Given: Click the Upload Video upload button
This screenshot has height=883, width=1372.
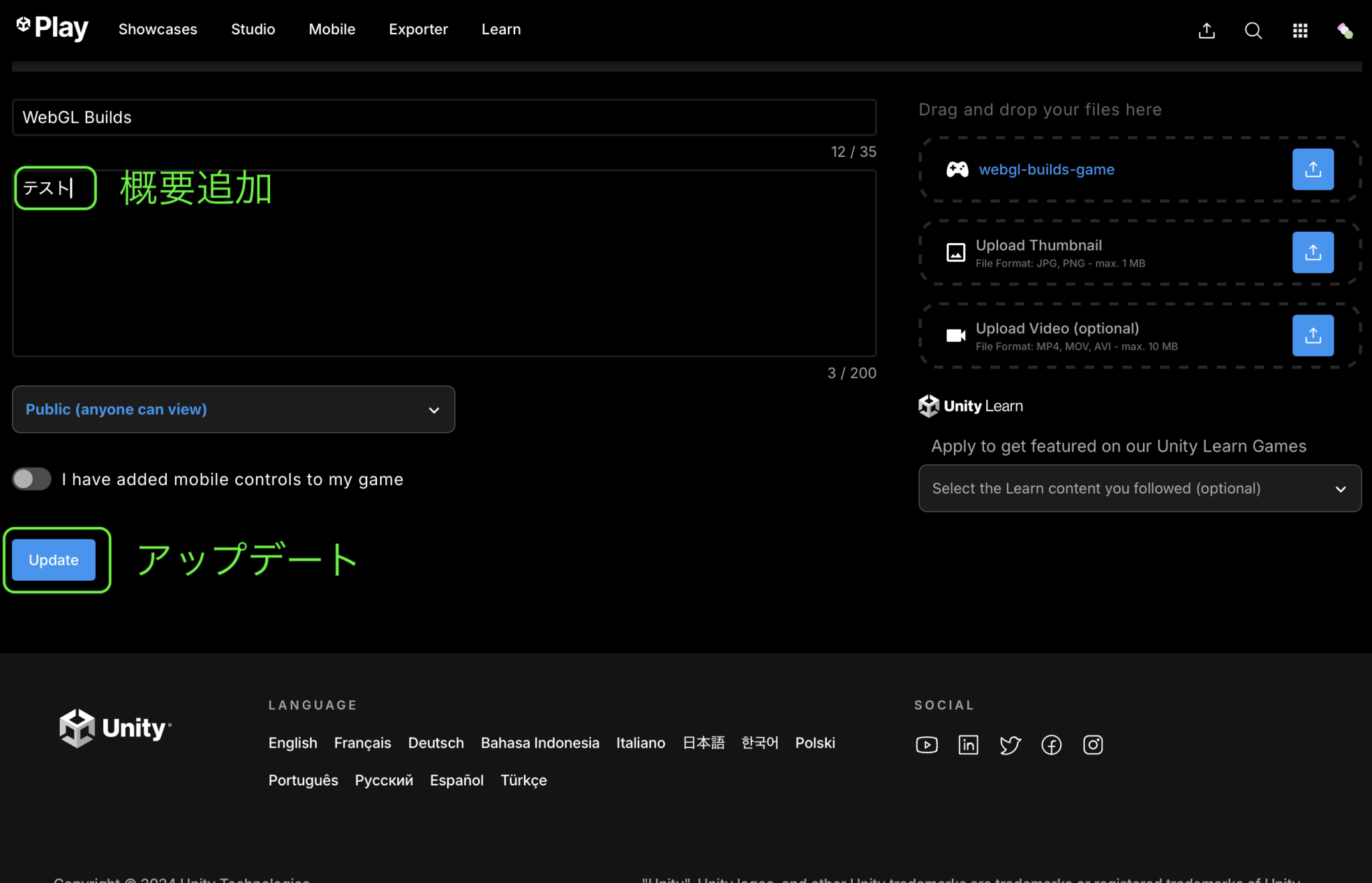Looking at the screenshot, I should (1312, 336).
